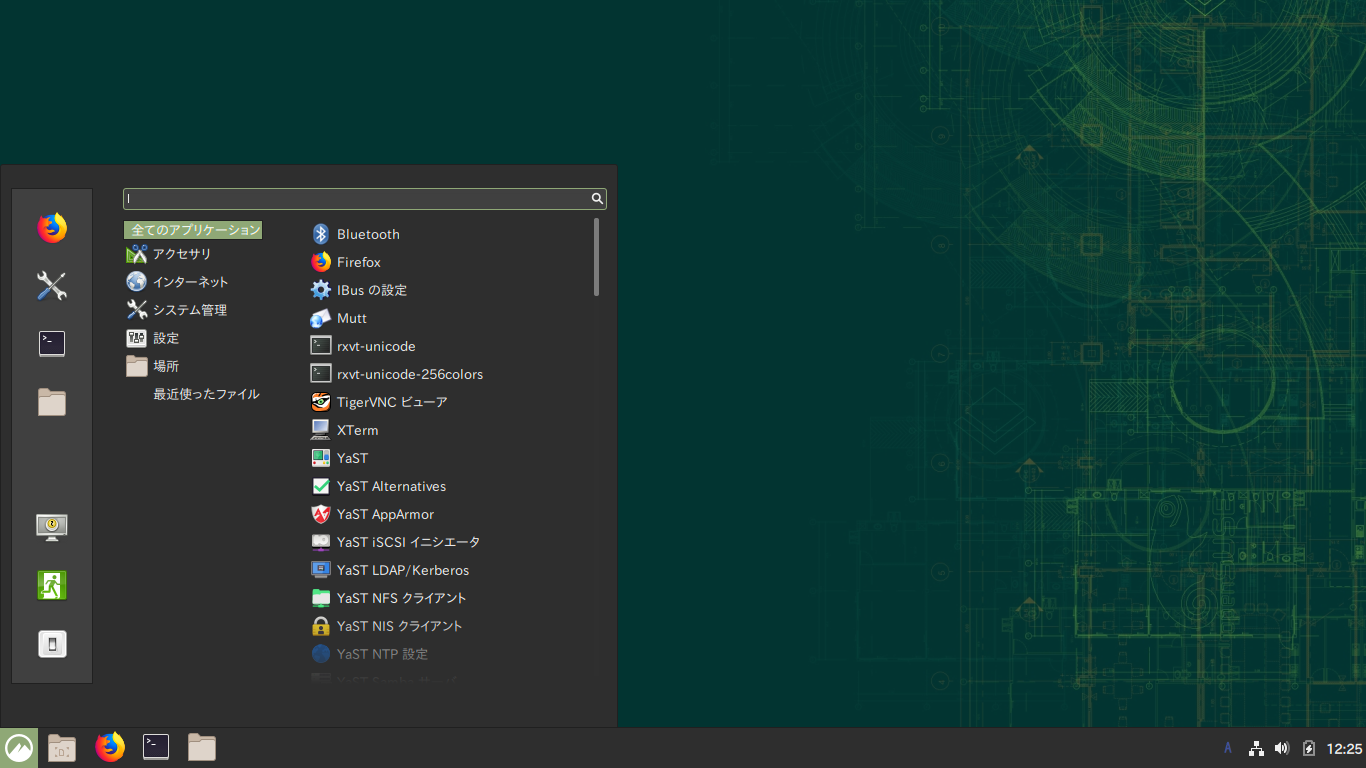Image resolution: width=1366 pixels, height=768 pixels.
Task: Open the volume control in the tray
Action: click(1282, 748)
